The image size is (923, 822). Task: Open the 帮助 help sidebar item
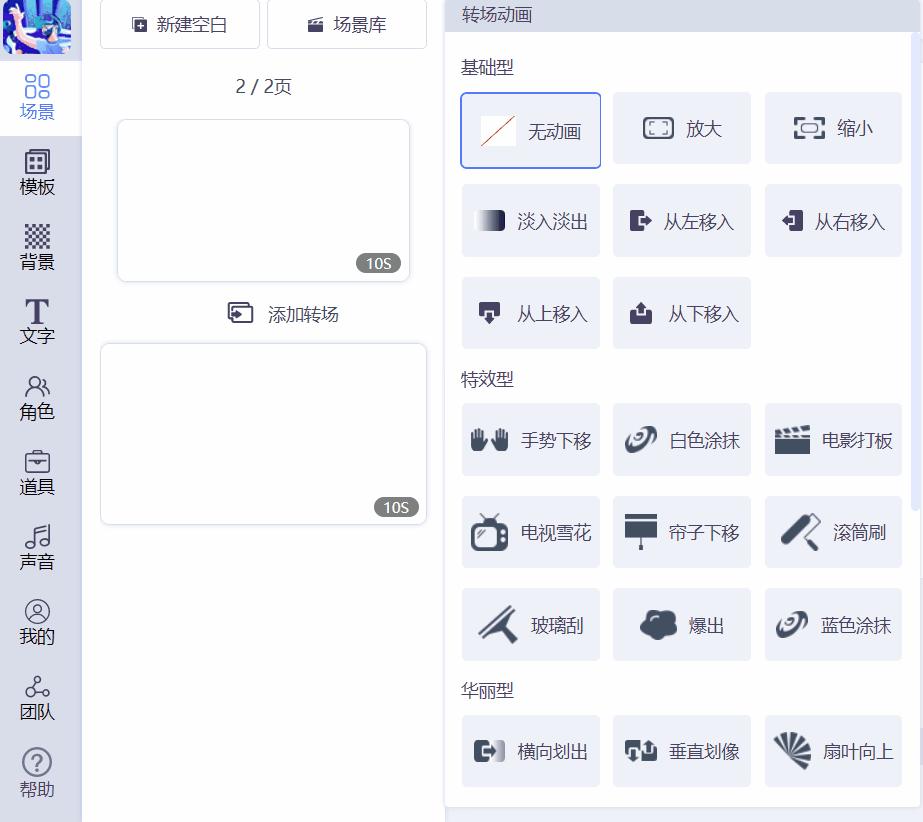click(x=37, y=773)
